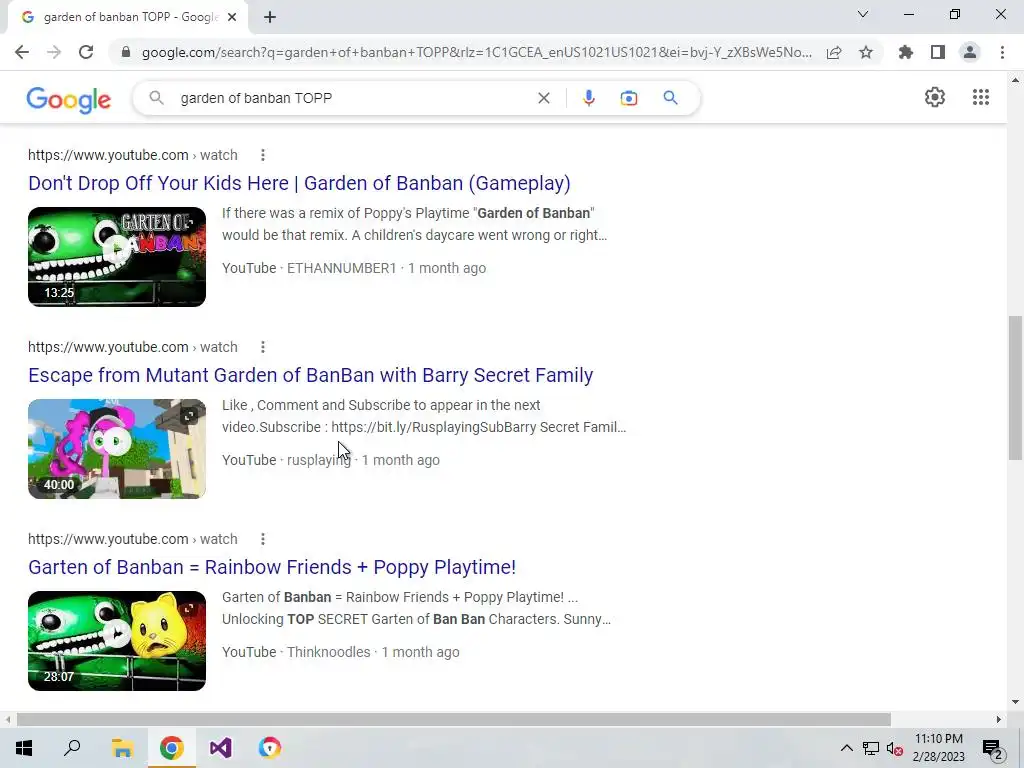Go back to the previous page
The width and height of the screenshot is (1024, 768).
(x=22, y=52)
